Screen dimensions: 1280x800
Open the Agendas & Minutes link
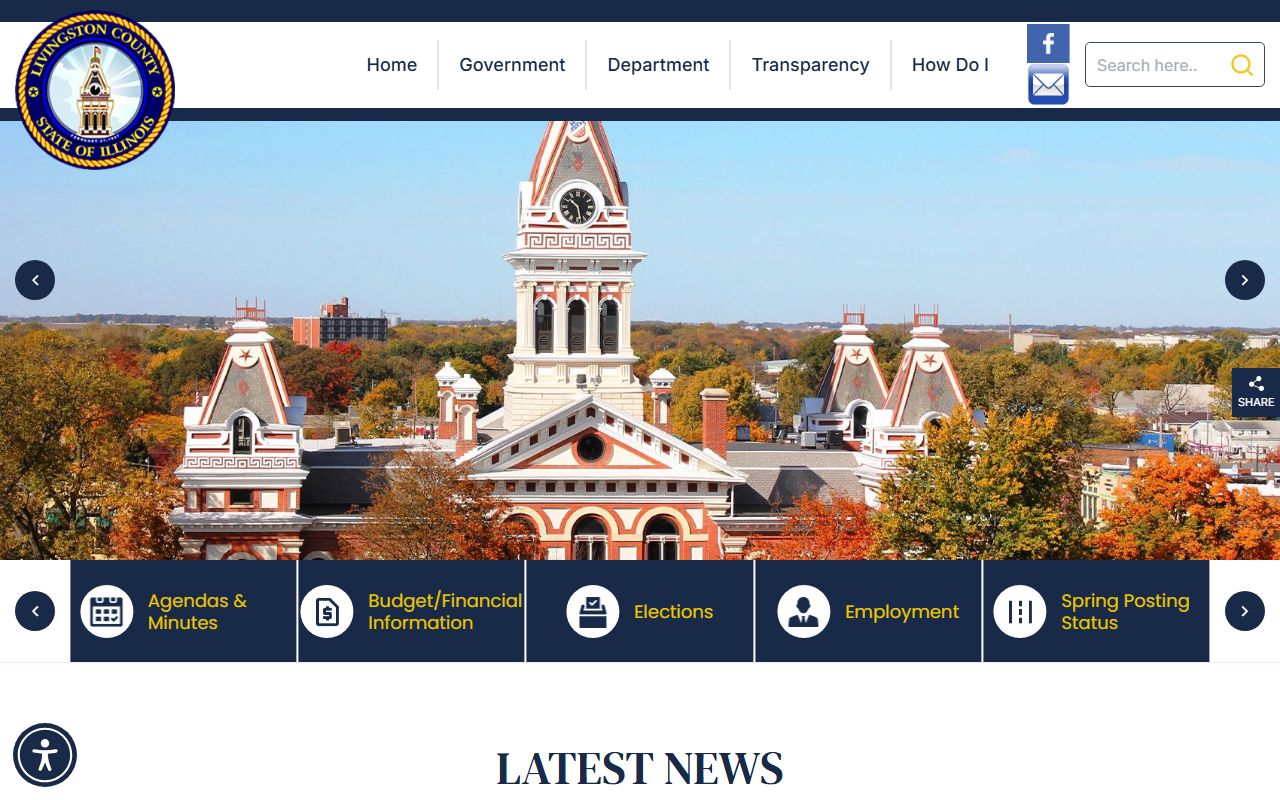(198, 611)
